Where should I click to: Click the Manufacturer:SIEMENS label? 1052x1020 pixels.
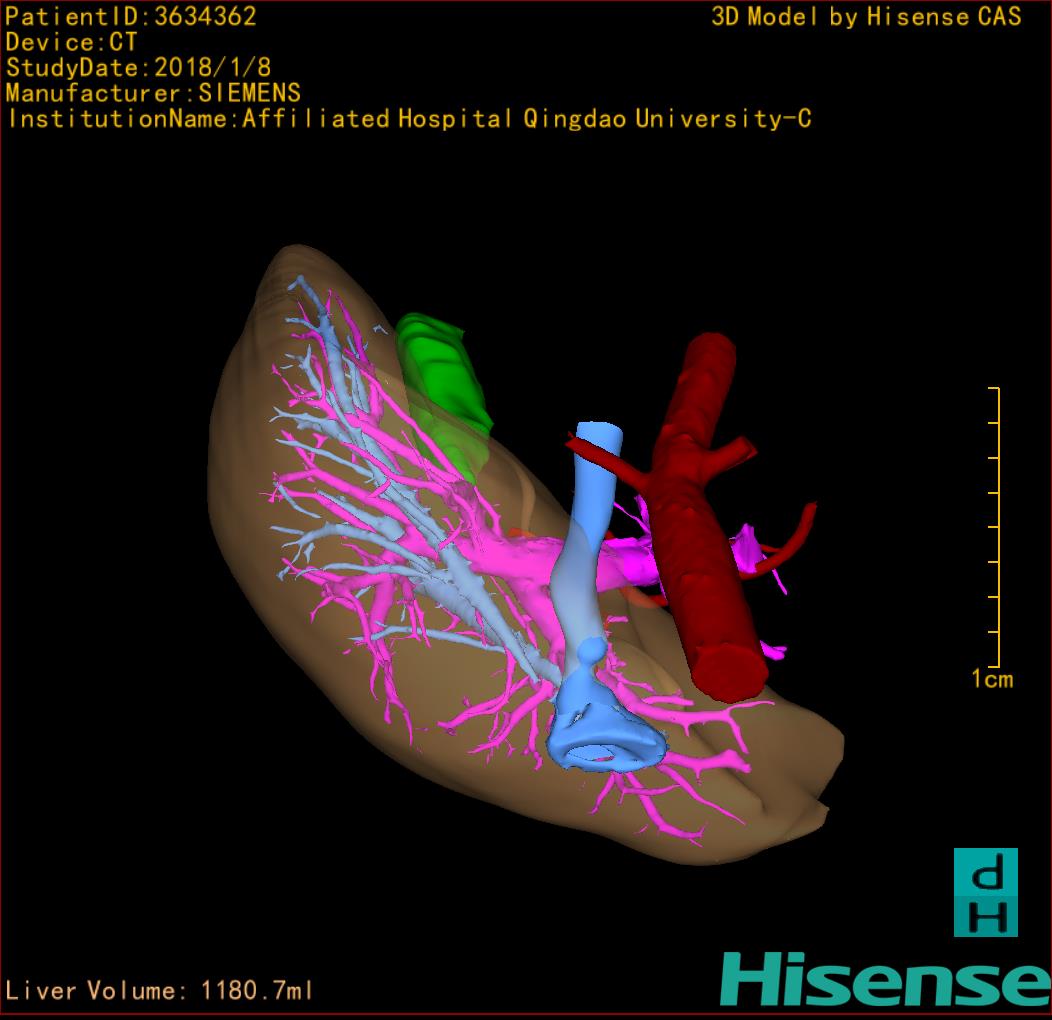(153, 93)
